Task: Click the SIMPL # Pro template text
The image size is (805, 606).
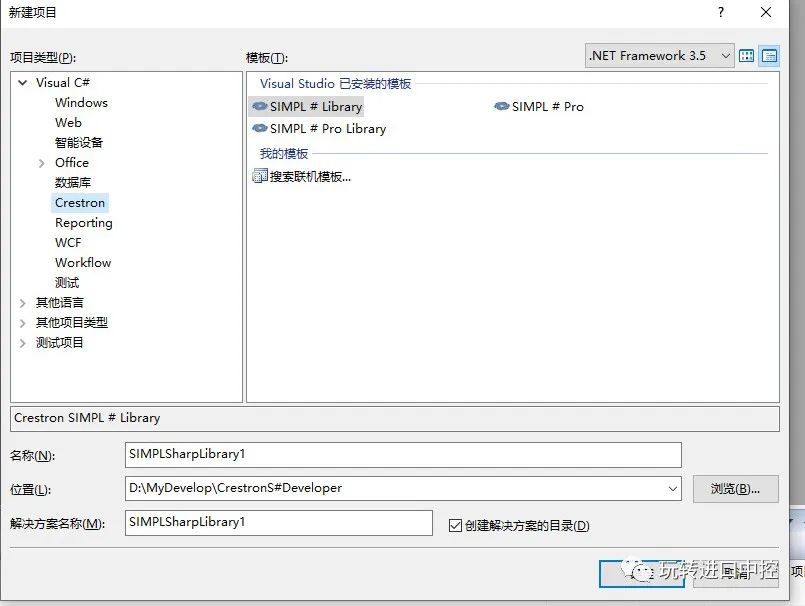Action: (x=548, y=107)
